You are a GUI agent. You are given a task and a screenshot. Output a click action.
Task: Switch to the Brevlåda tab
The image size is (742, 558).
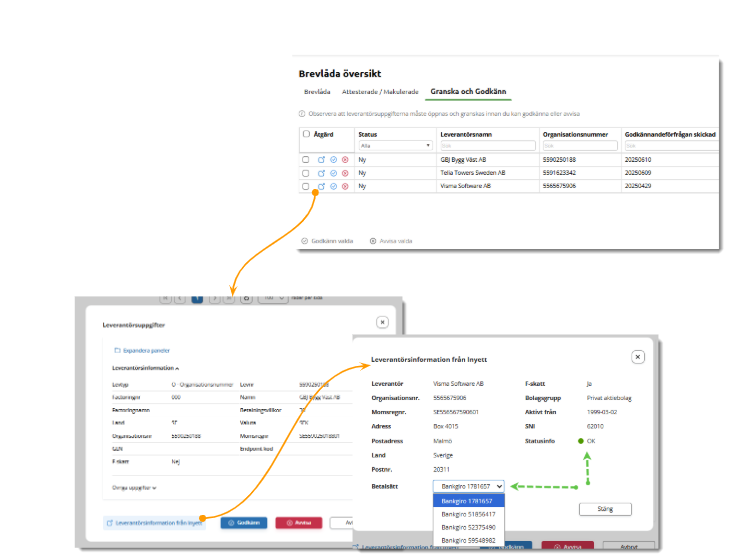tap(317, 92)
